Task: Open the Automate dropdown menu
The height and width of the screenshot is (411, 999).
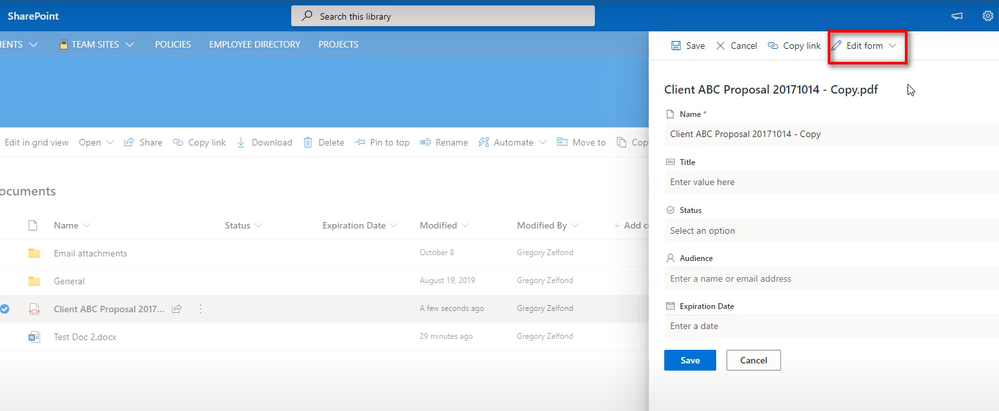Action: tap(512, 143)
